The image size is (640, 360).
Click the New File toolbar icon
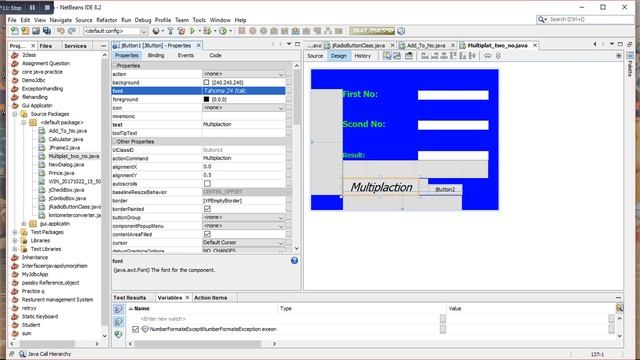click(15, 31)
